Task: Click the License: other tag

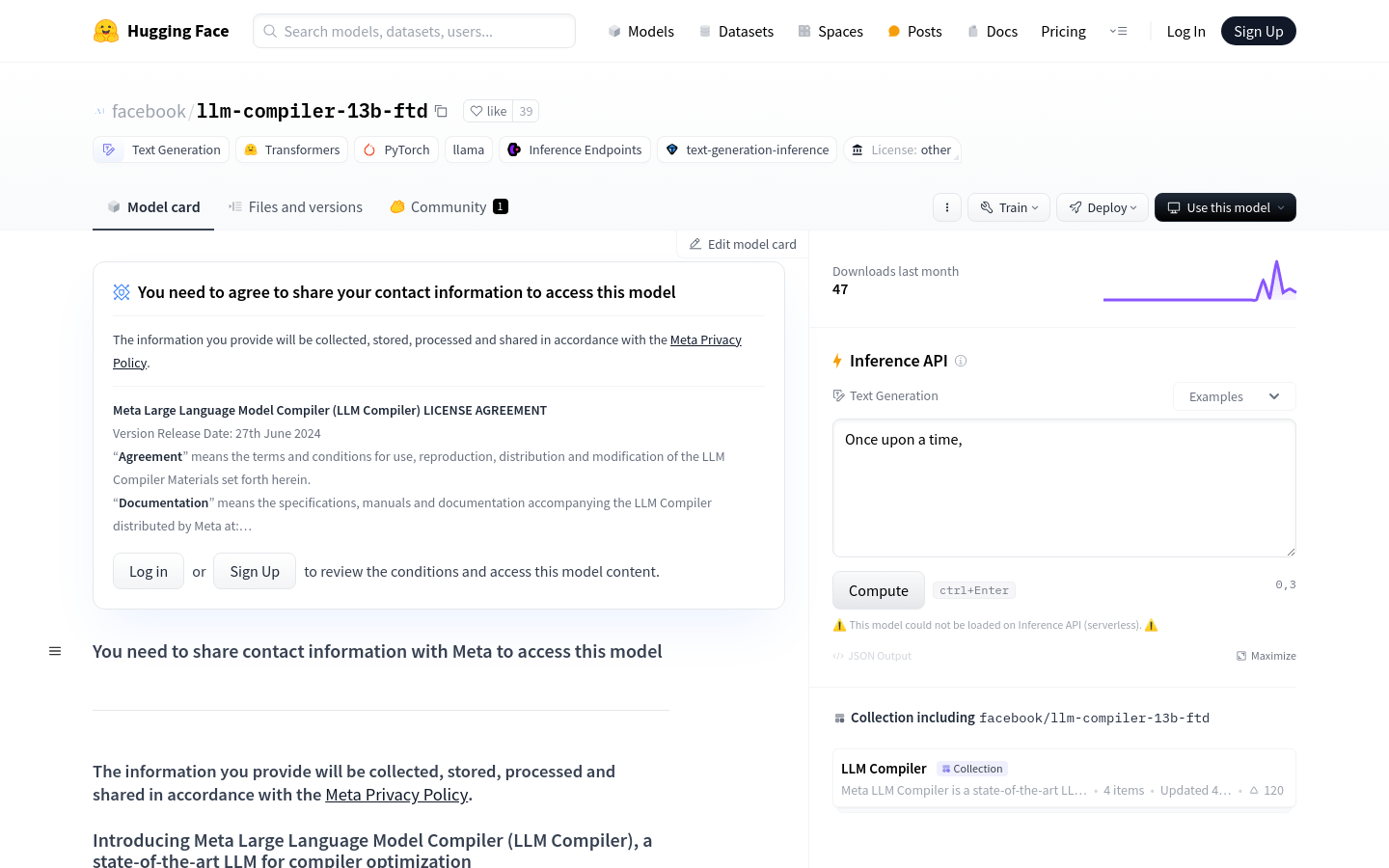Action: (x=902, y=149)
